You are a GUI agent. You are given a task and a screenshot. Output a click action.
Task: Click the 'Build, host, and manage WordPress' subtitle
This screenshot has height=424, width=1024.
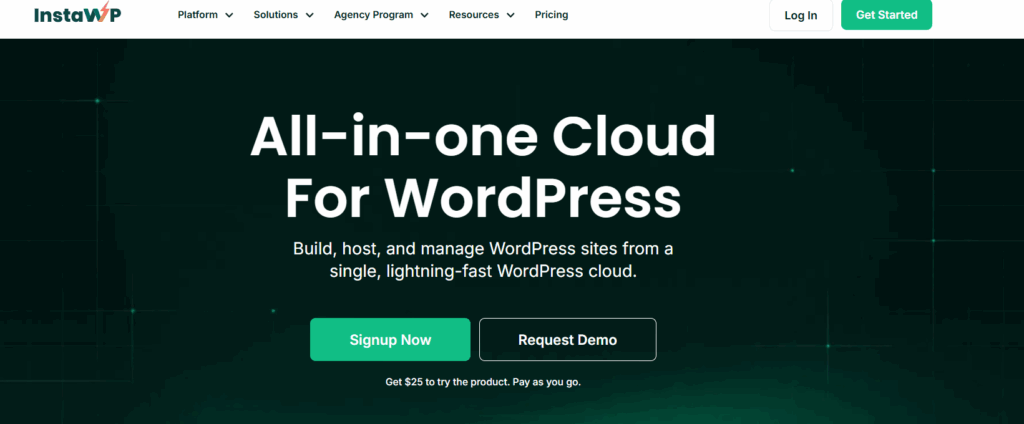click(x=483, y=260)
